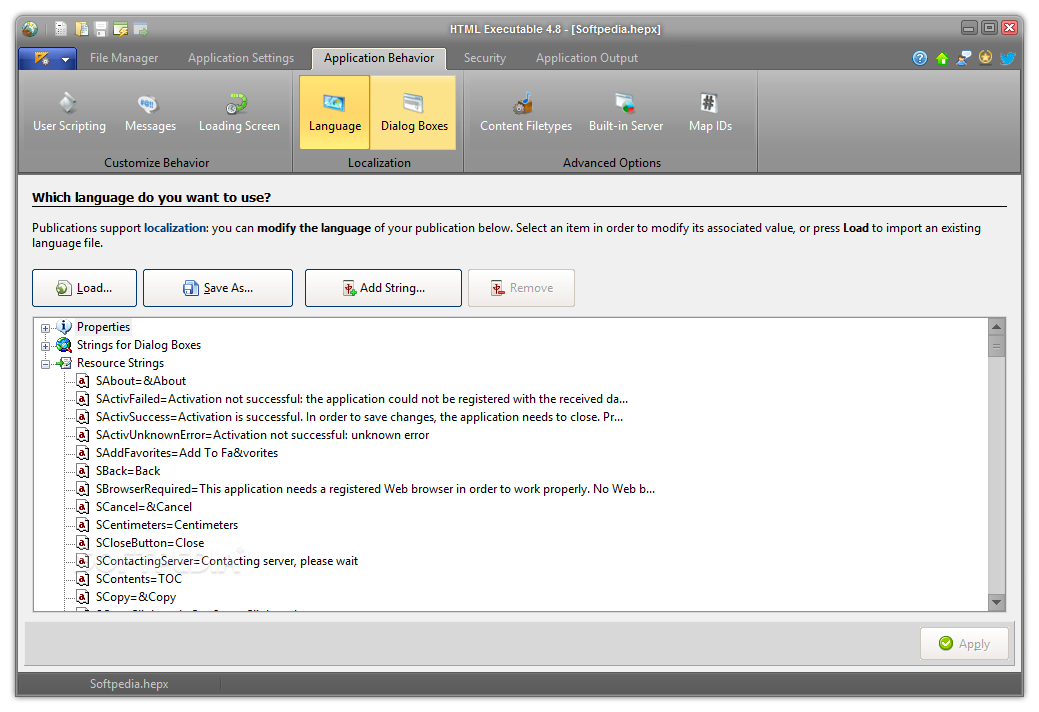Switch to the File Manager tab
This screenshot has height=712, width=1039.
[124, 58]
